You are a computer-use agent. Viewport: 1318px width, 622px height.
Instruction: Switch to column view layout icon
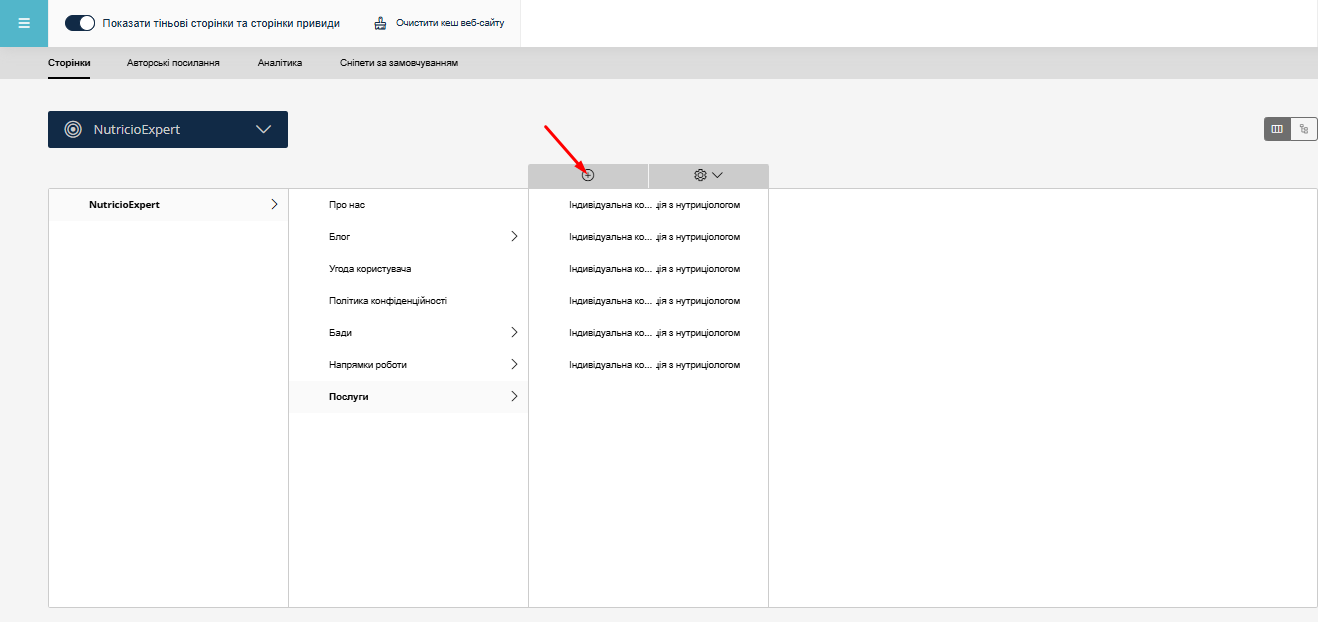[x=1277, y=129]
